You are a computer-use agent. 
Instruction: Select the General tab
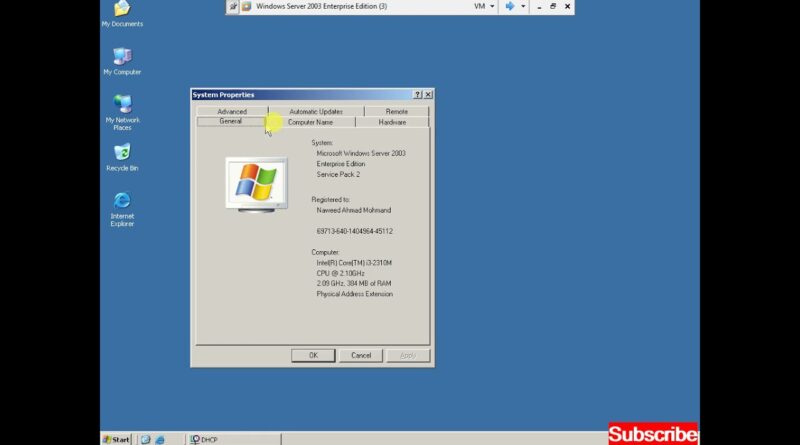[231, 121]
